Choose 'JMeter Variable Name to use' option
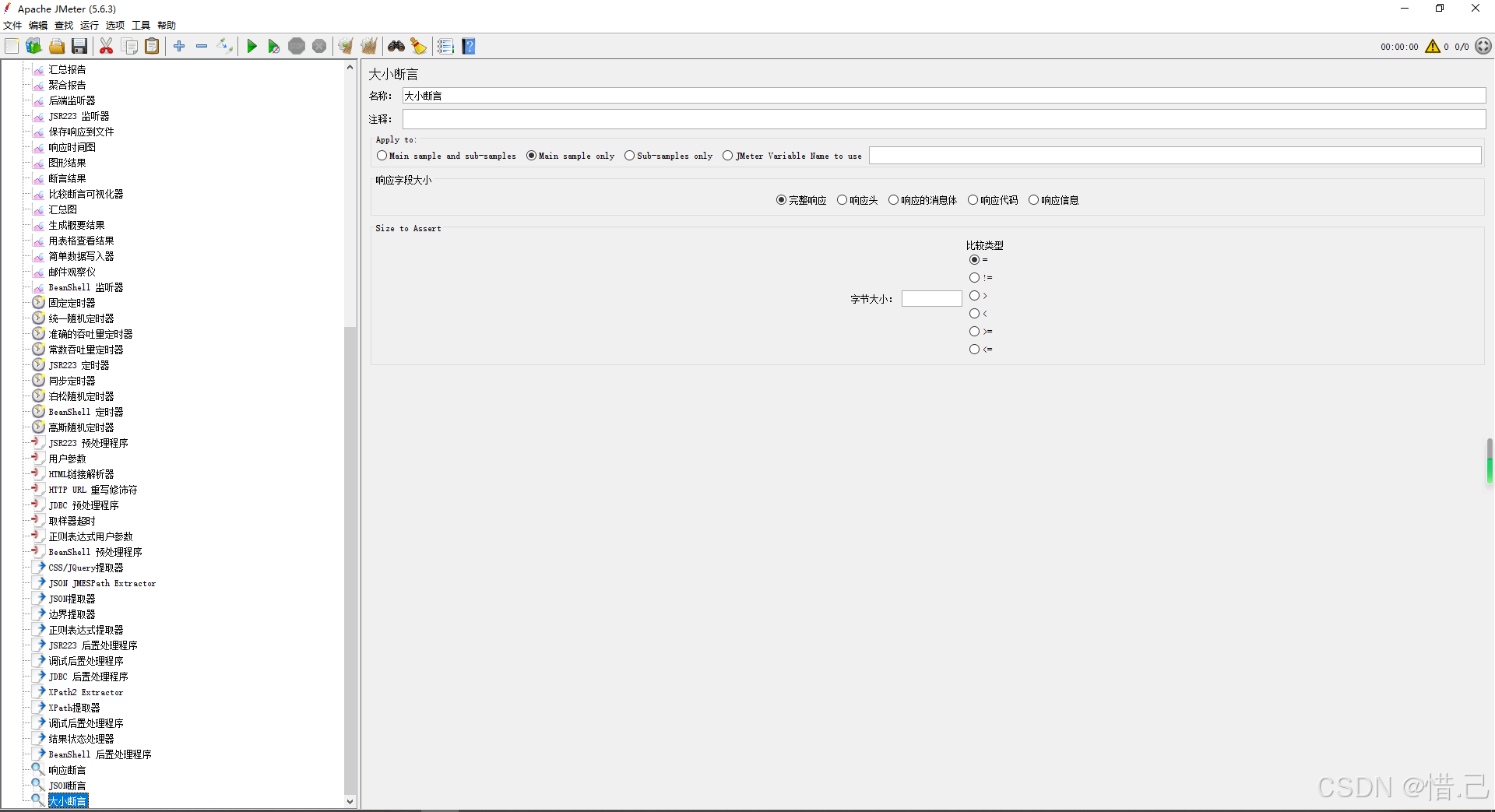Viewport: 1495px width, 812px height. click(x=793, y=156)
